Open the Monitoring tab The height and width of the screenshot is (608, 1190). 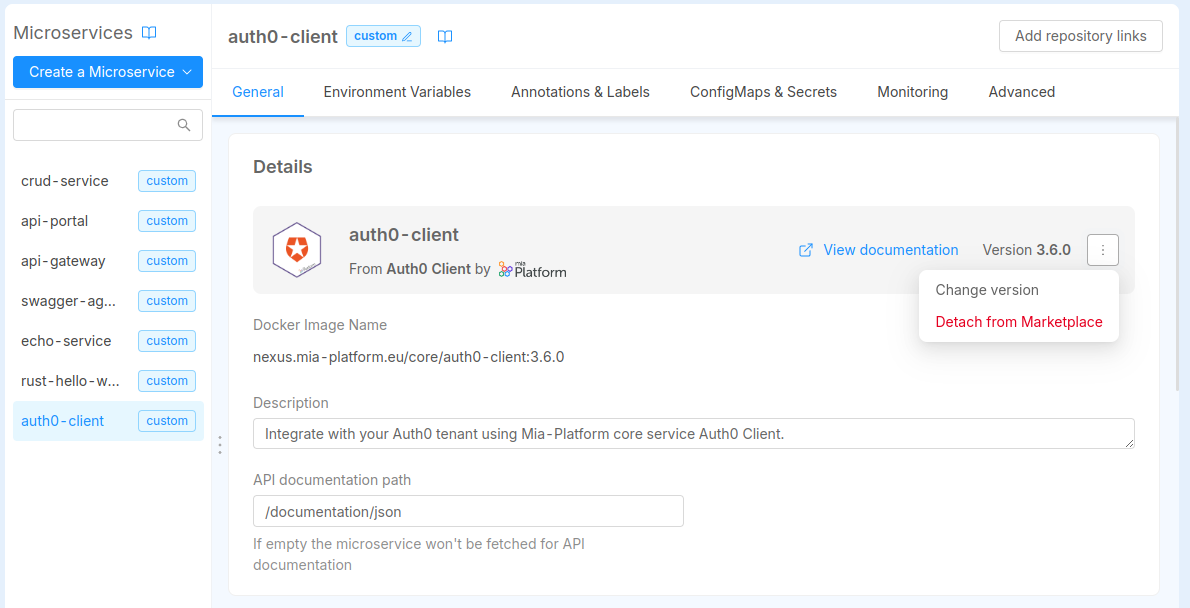pos(912,91)
